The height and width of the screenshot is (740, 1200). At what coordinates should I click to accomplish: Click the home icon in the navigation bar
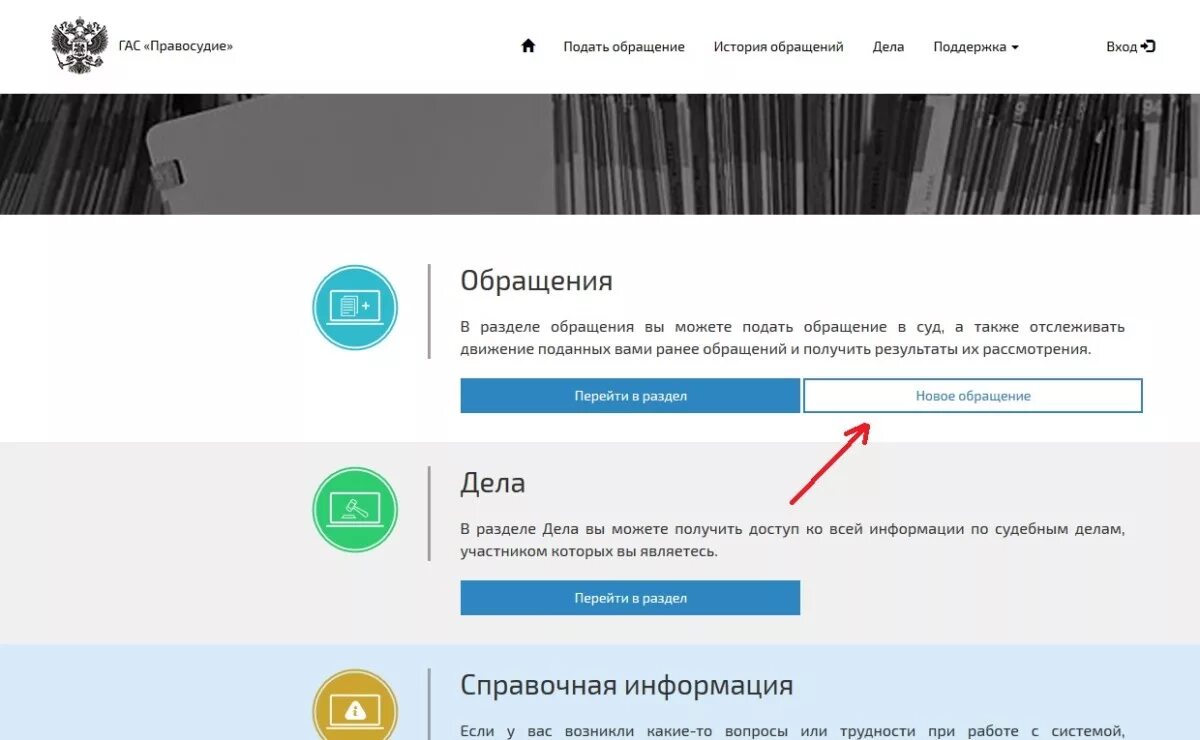[527, 46]
